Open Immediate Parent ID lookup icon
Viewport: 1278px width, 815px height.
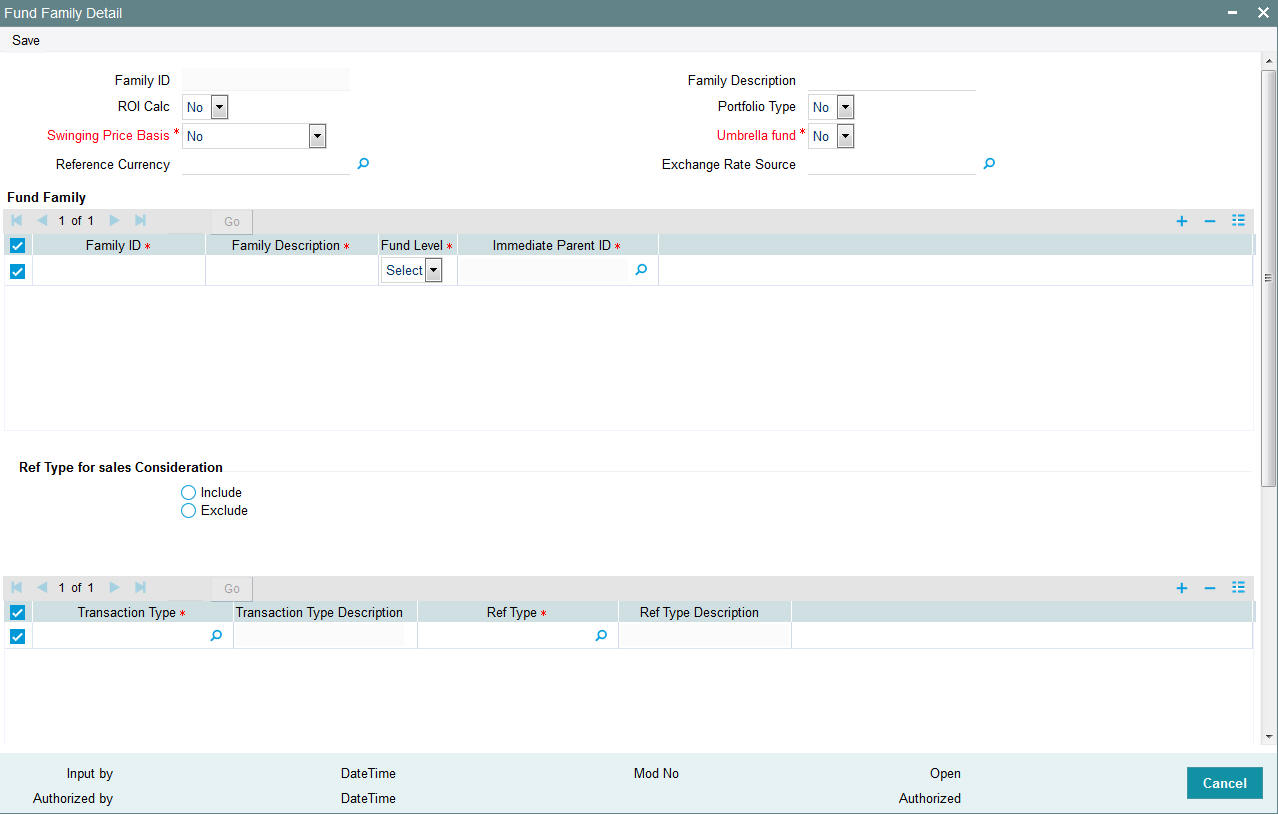[x=641, y=269]
